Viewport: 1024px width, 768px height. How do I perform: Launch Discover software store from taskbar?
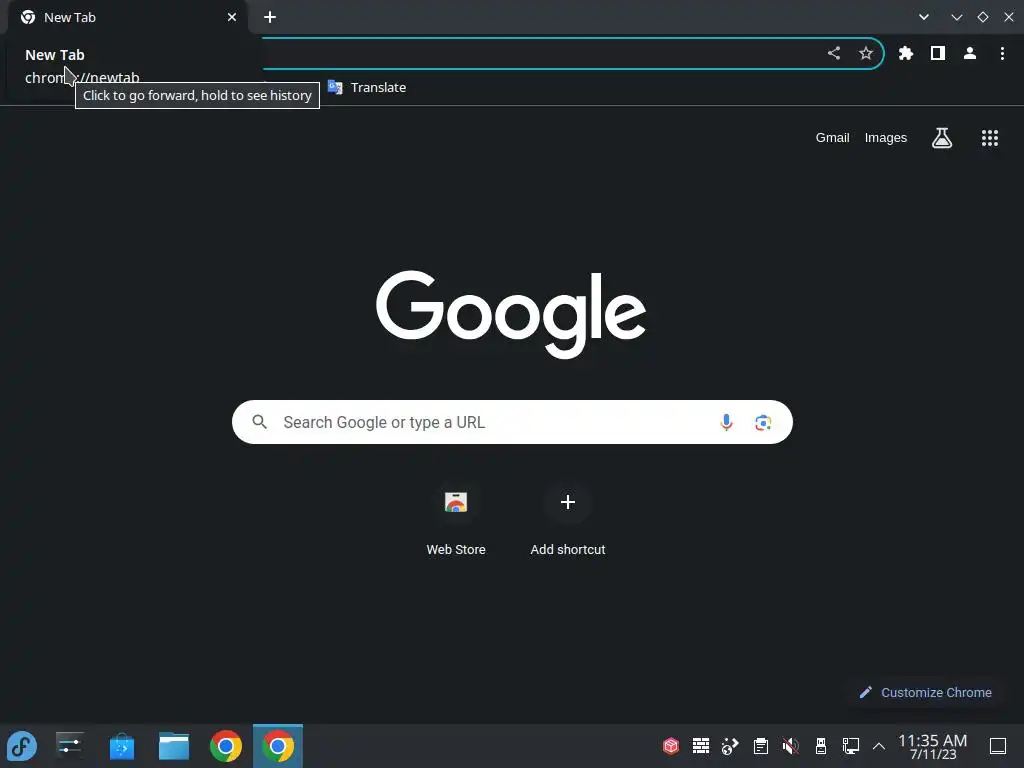[x=121, y=746]
